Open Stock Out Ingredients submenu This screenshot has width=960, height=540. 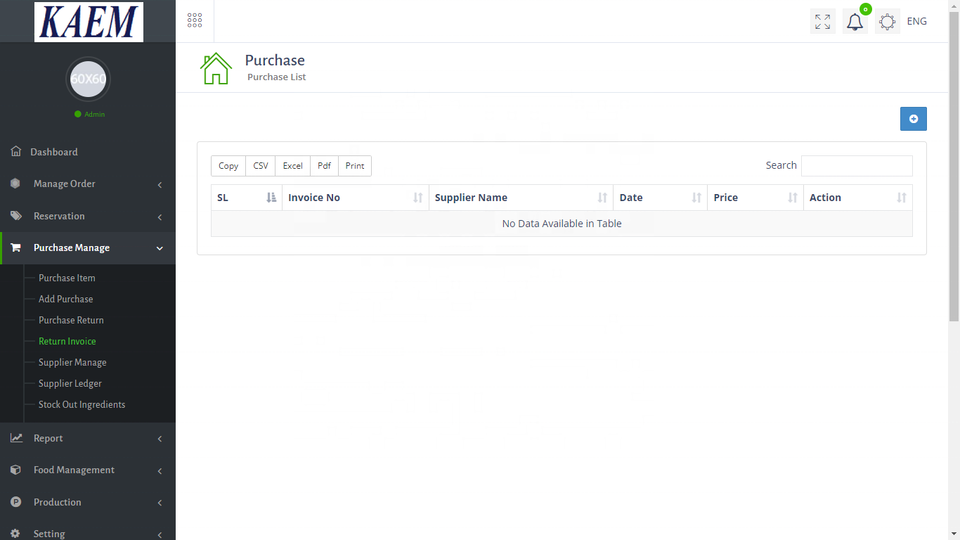[x=81, y=405]
